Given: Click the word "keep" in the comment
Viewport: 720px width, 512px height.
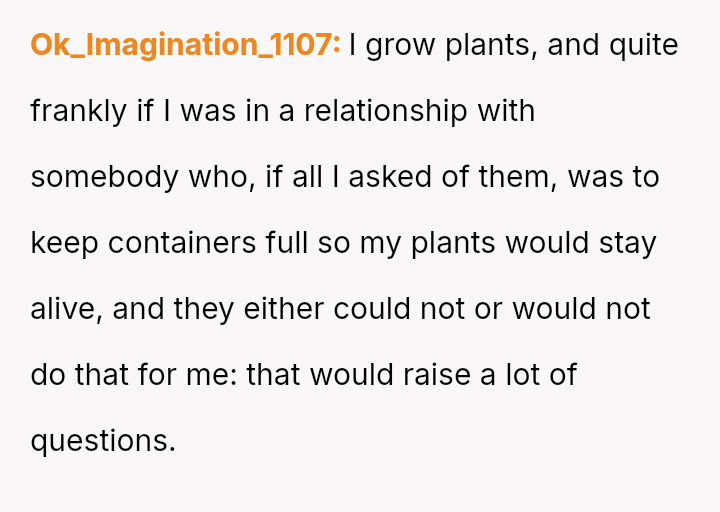Looking at the screenshot, I should pos(64,243).
